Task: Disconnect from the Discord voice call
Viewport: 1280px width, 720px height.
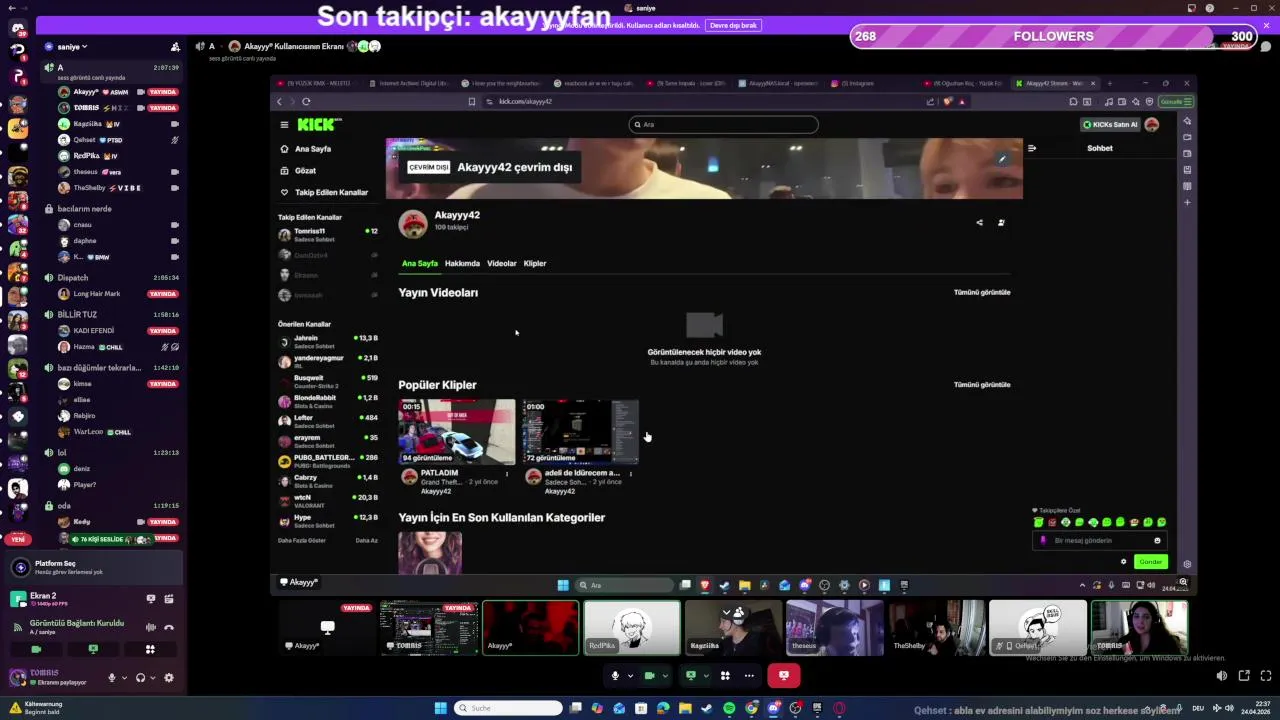Action: tap(169, 627)
